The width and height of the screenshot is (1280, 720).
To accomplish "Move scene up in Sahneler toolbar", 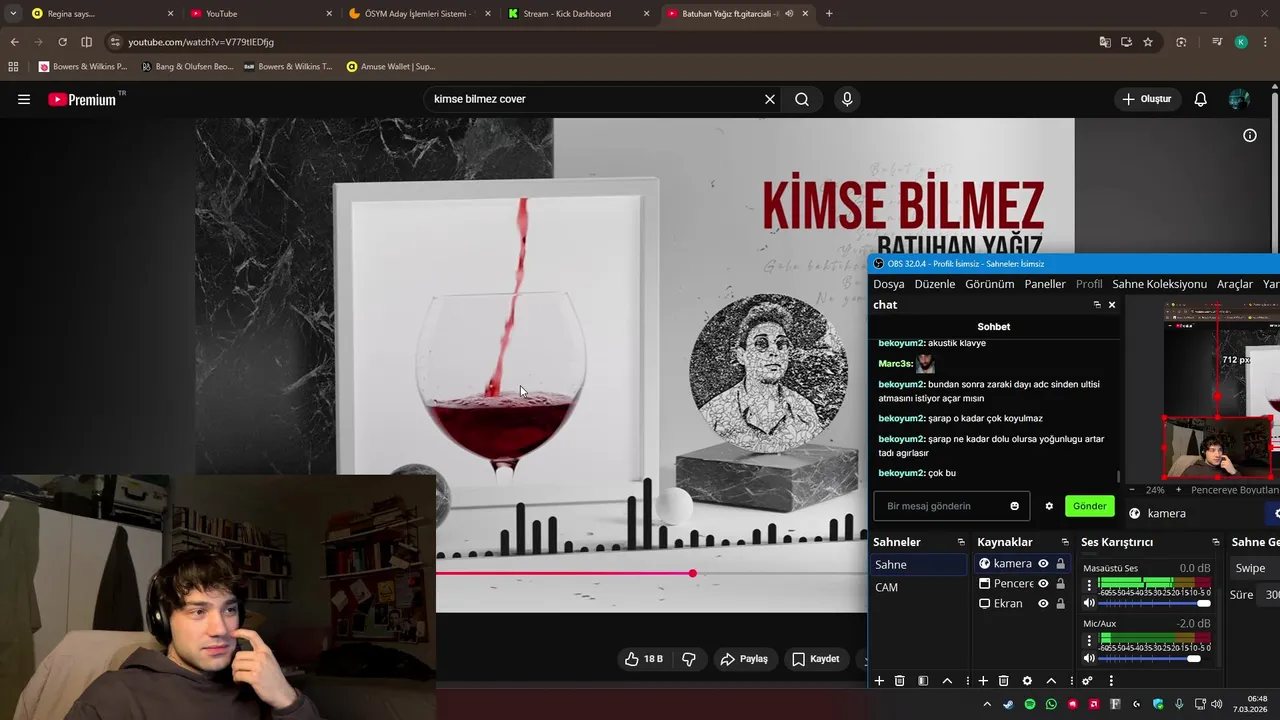I will tap(947, 681).
